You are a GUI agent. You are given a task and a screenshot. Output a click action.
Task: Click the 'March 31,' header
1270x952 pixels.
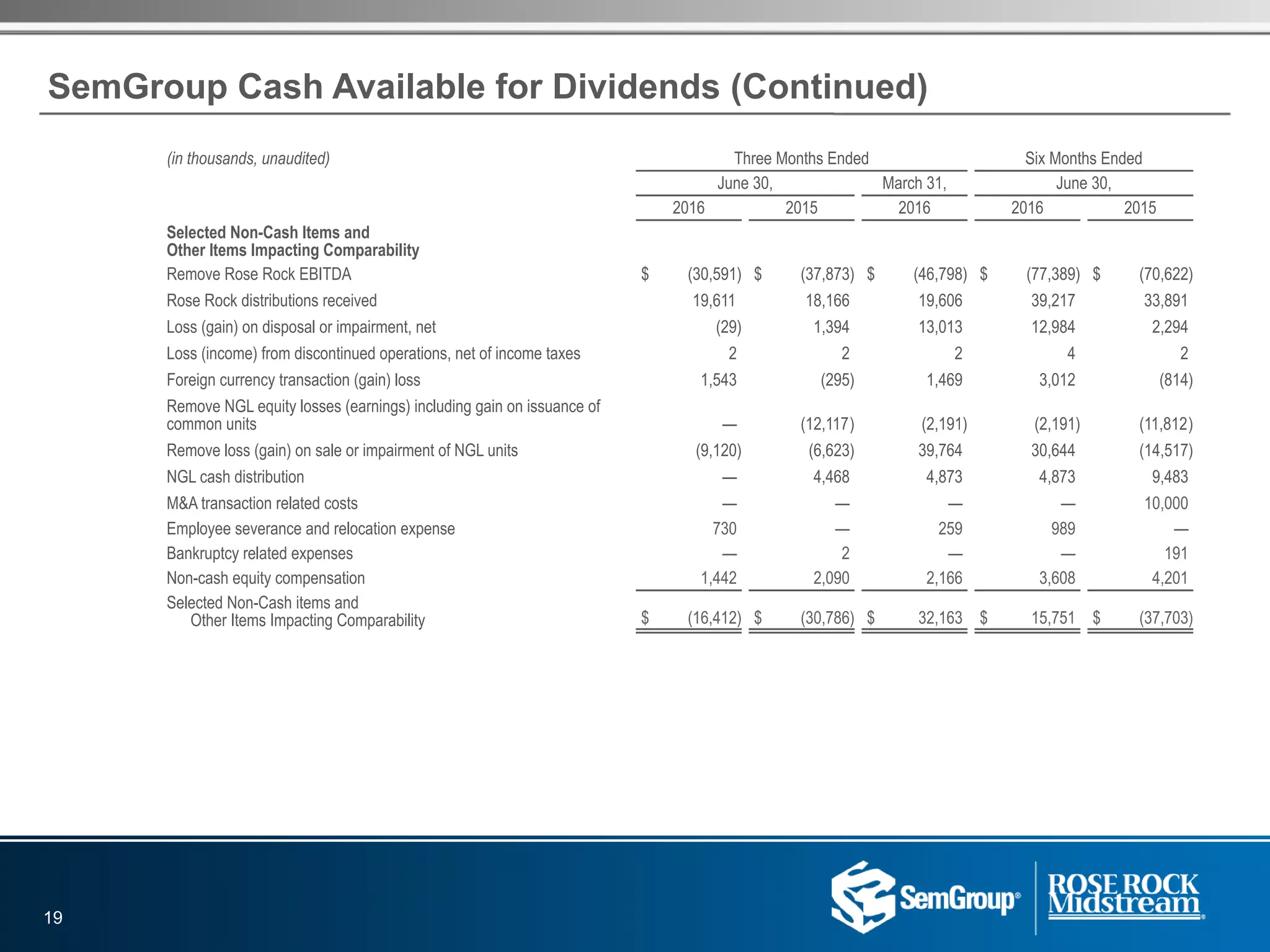914,183
